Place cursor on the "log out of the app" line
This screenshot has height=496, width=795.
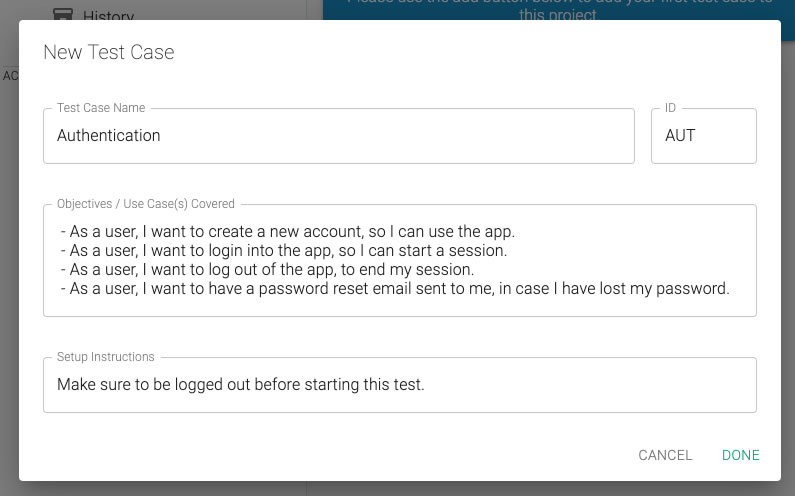pos(267,269)
